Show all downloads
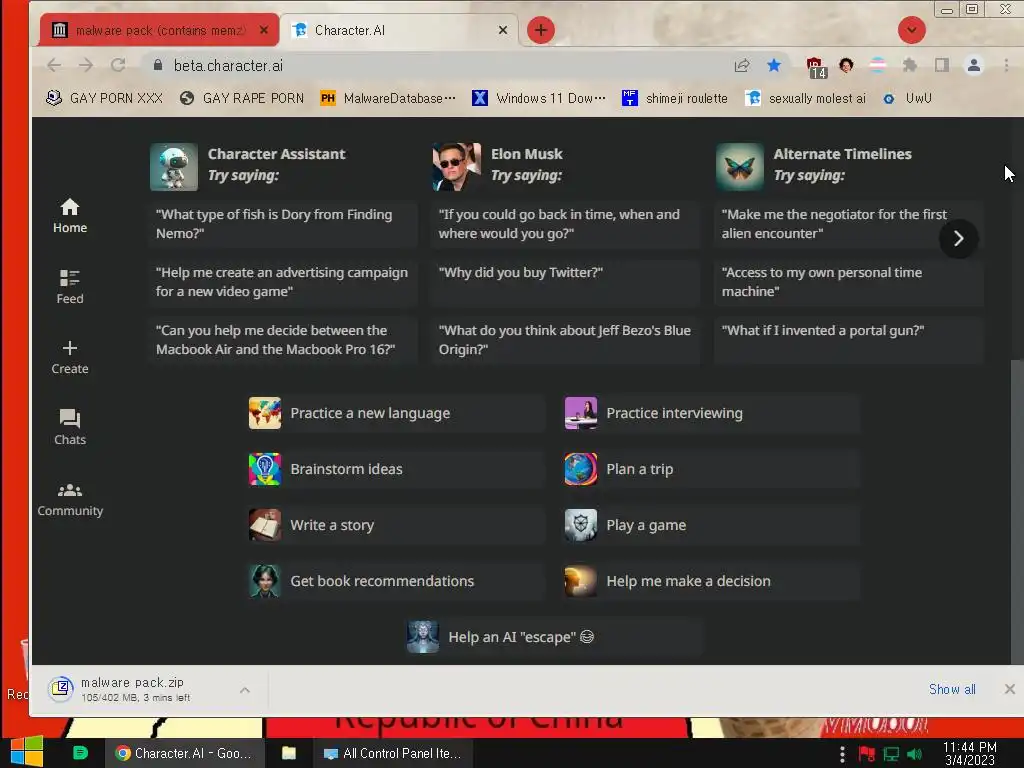The image size is (1024, 768). click(952, 690)
